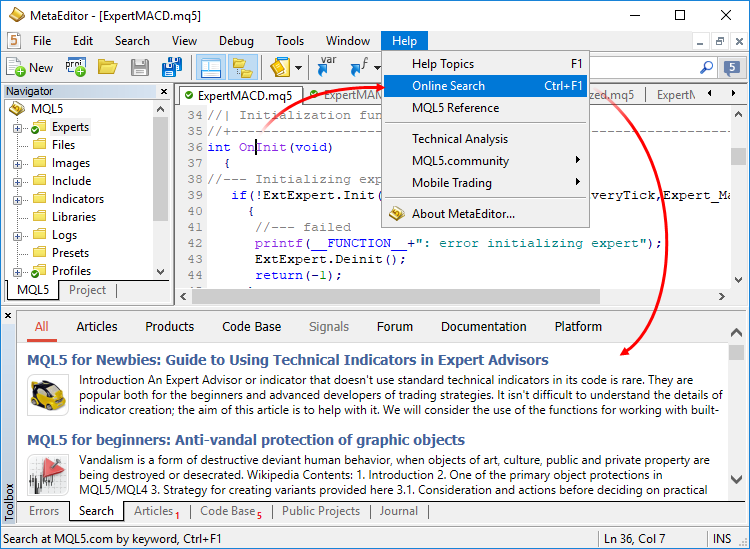The width and height of the screenshot is (750, 549).
Task: Expand the Include folder
Action: tap(17, 182)
